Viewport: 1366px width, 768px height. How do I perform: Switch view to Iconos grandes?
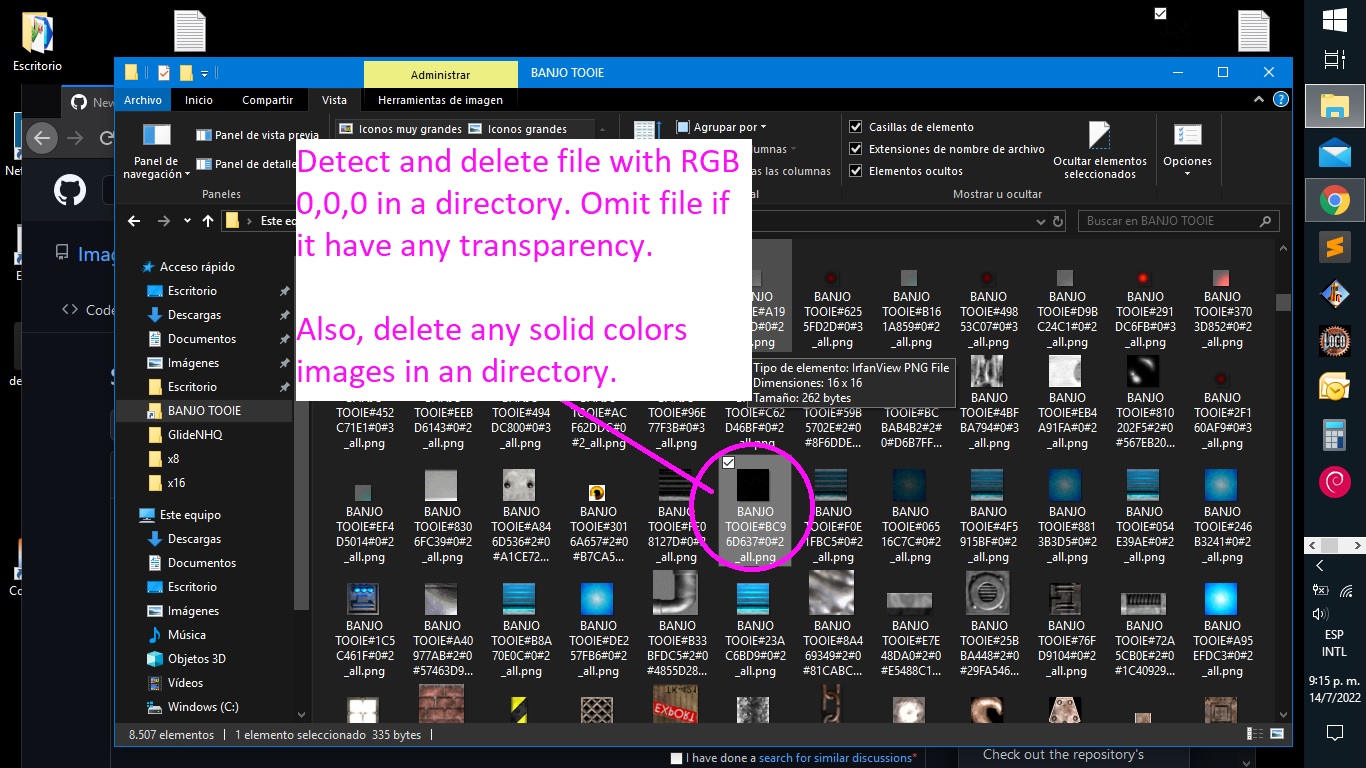tap(527, 128)
